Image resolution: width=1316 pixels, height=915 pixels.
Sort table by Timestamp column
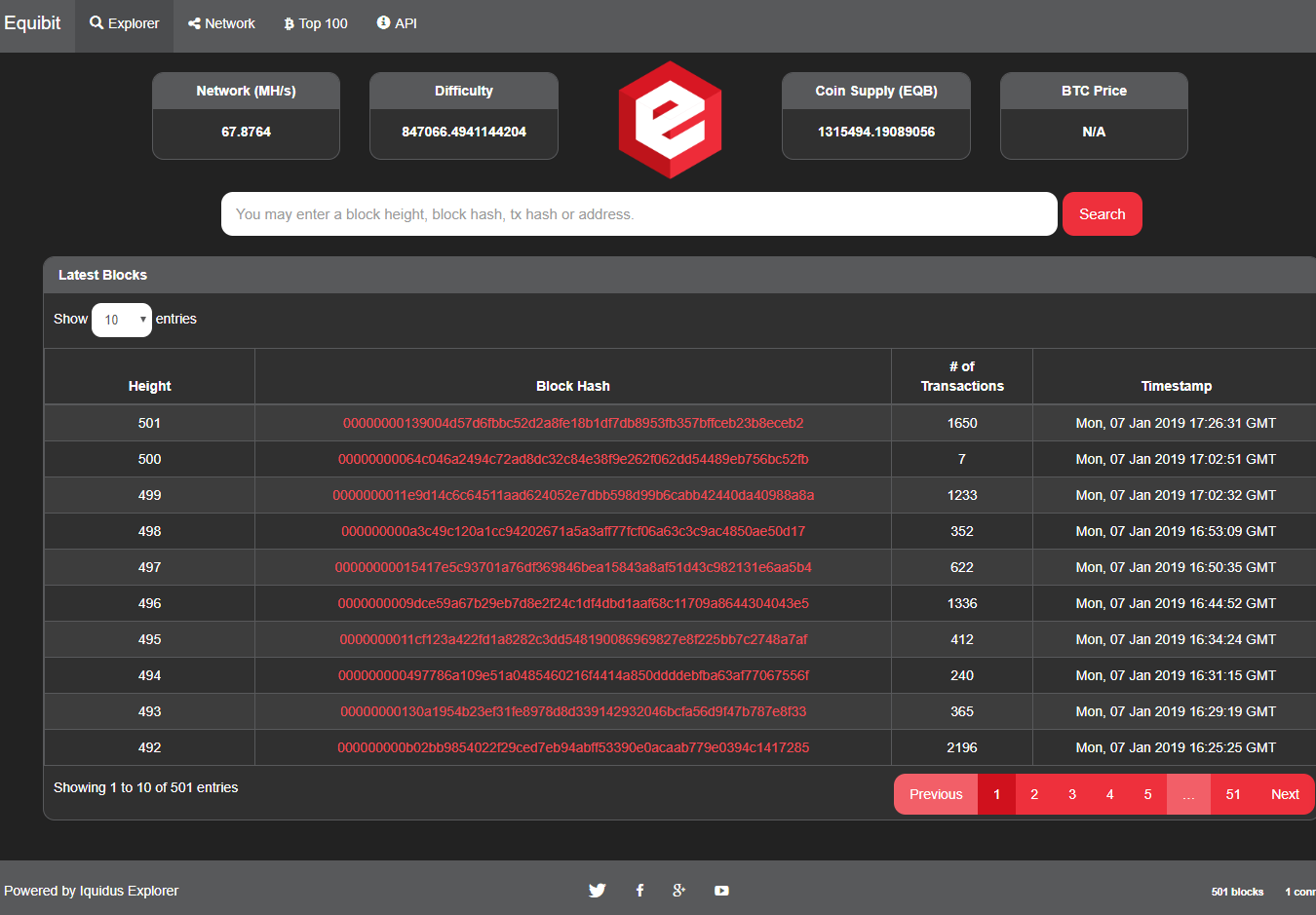(x=1176, y=376)
